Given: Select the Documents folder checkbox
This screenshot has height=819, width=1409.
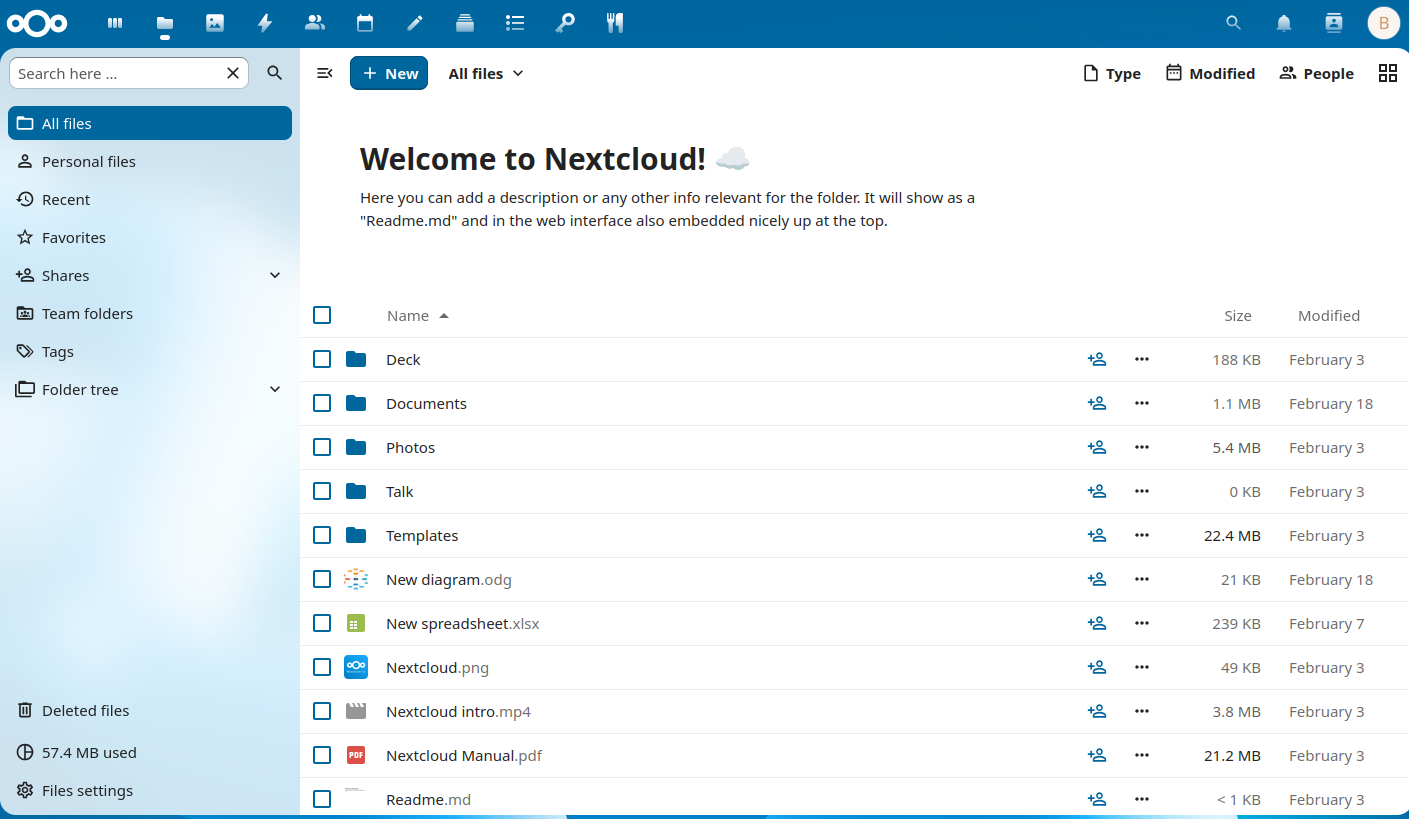Looking at the screenshot, I should pyautogui.click(x=322, y=403).
